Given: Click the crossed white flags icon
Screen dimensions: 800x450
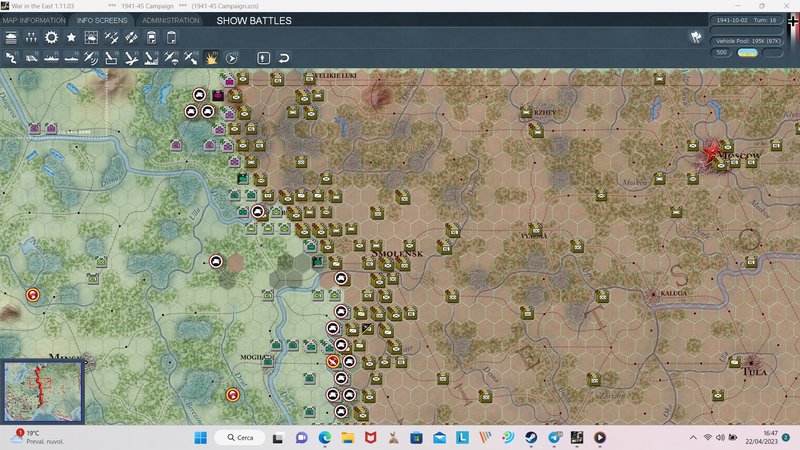Looking at the screenshot, I should (696, 37).
